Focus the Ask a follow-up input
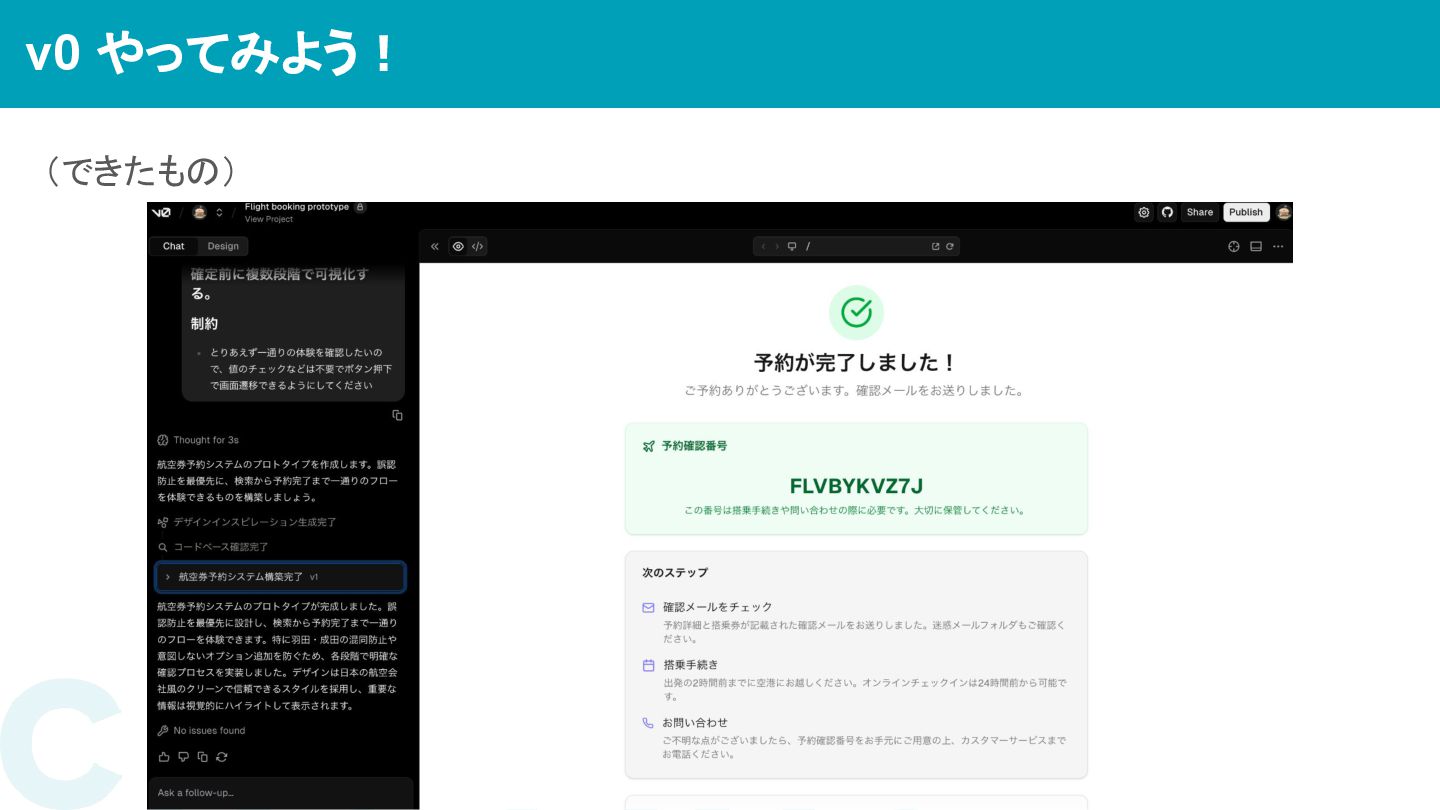This screenshot has width=1440, height=810. point(280,793)
